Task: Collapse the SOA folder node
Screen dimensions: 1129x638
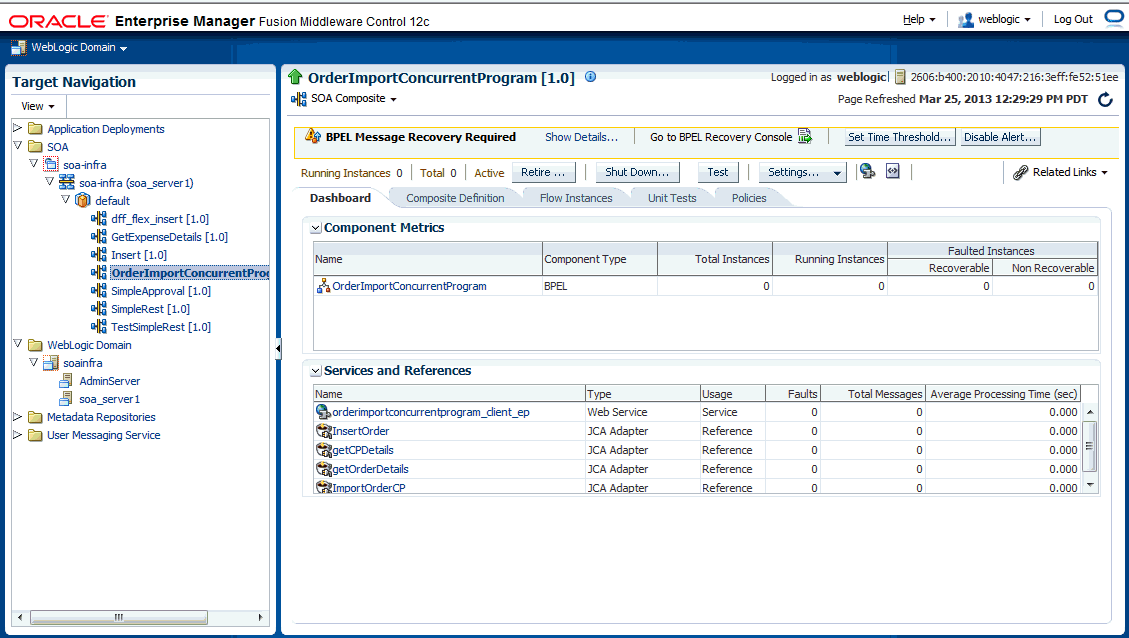Action: coord(17,145)
